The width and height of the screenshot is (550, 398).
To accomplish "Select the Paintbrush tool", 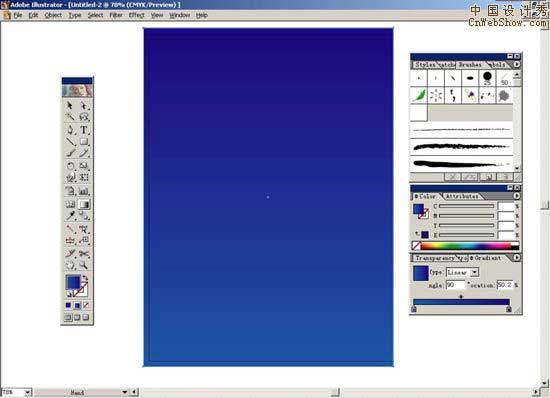I will coord(71,153).
